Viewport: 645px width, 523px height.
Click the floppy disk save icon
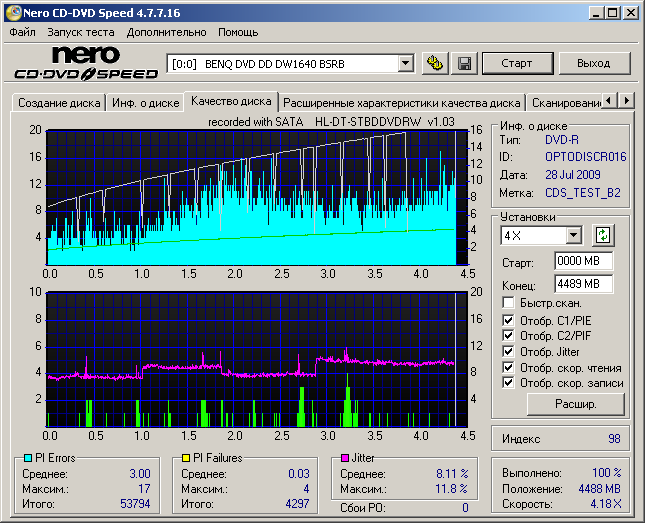click(464, 63)
